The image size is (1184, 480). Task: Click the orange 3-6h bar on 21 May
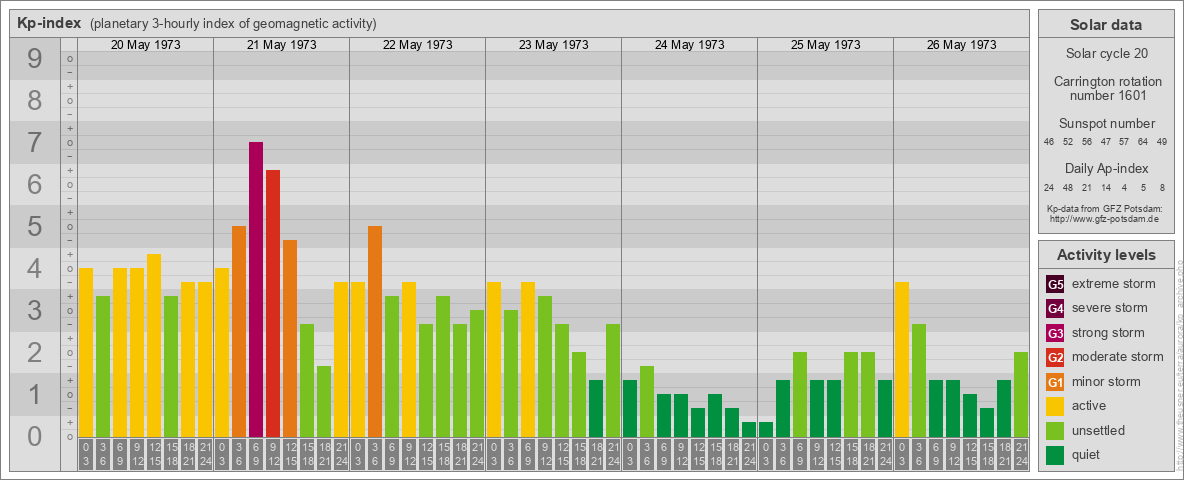239,331
